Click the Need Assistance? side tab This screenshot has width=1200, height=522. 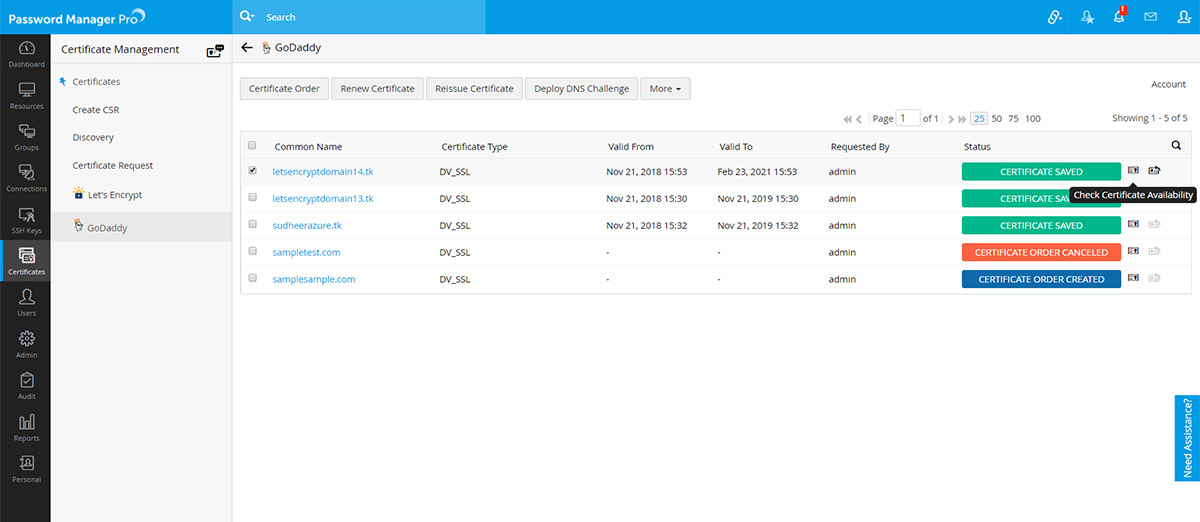pos(1187,437)
